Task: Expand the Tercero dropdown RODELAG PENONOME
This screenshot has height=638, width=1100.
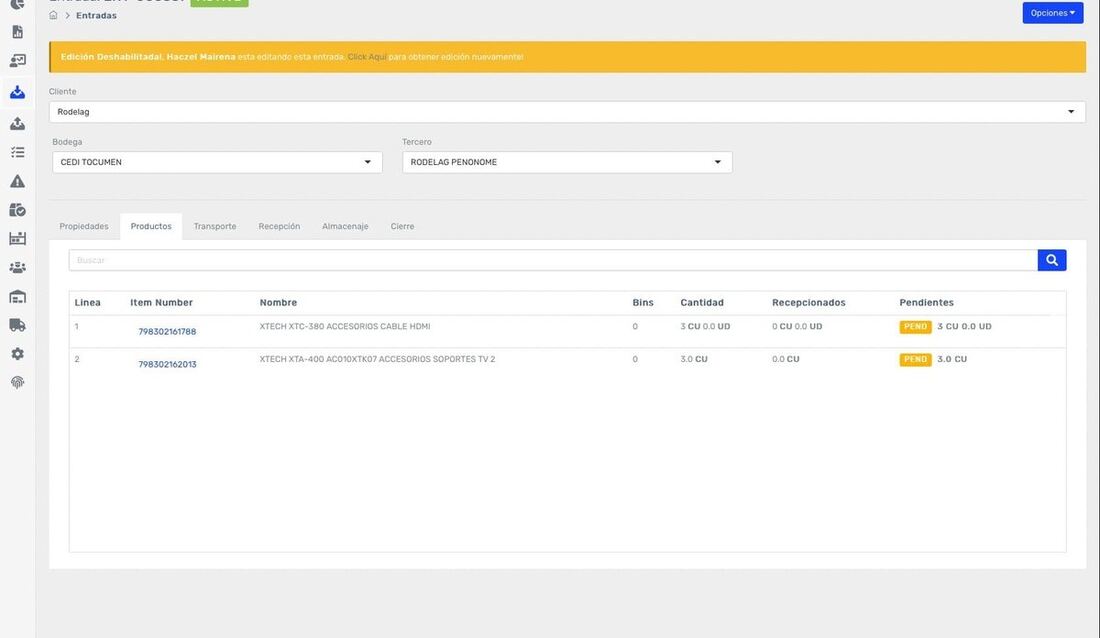Action: coord(567,162)
